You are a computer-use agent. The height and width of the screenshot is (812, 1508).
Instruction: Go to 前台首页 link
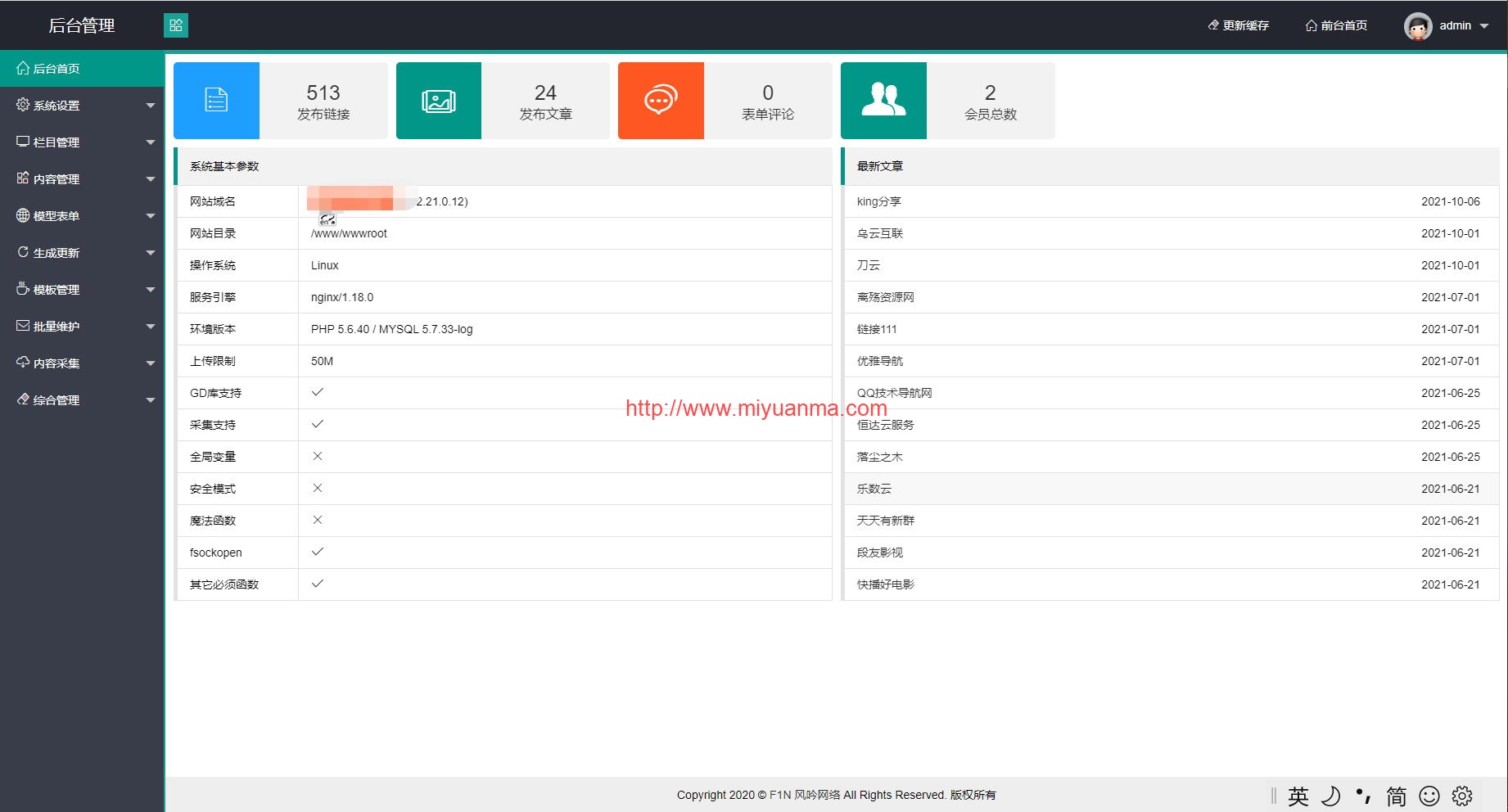1336,25
